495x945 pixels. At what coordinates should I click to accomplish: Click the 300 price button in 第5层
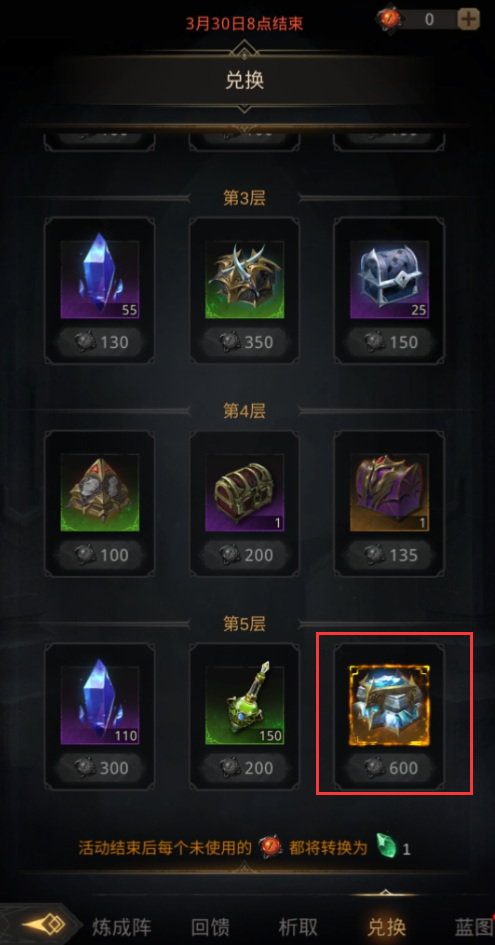tap(99, 768)
